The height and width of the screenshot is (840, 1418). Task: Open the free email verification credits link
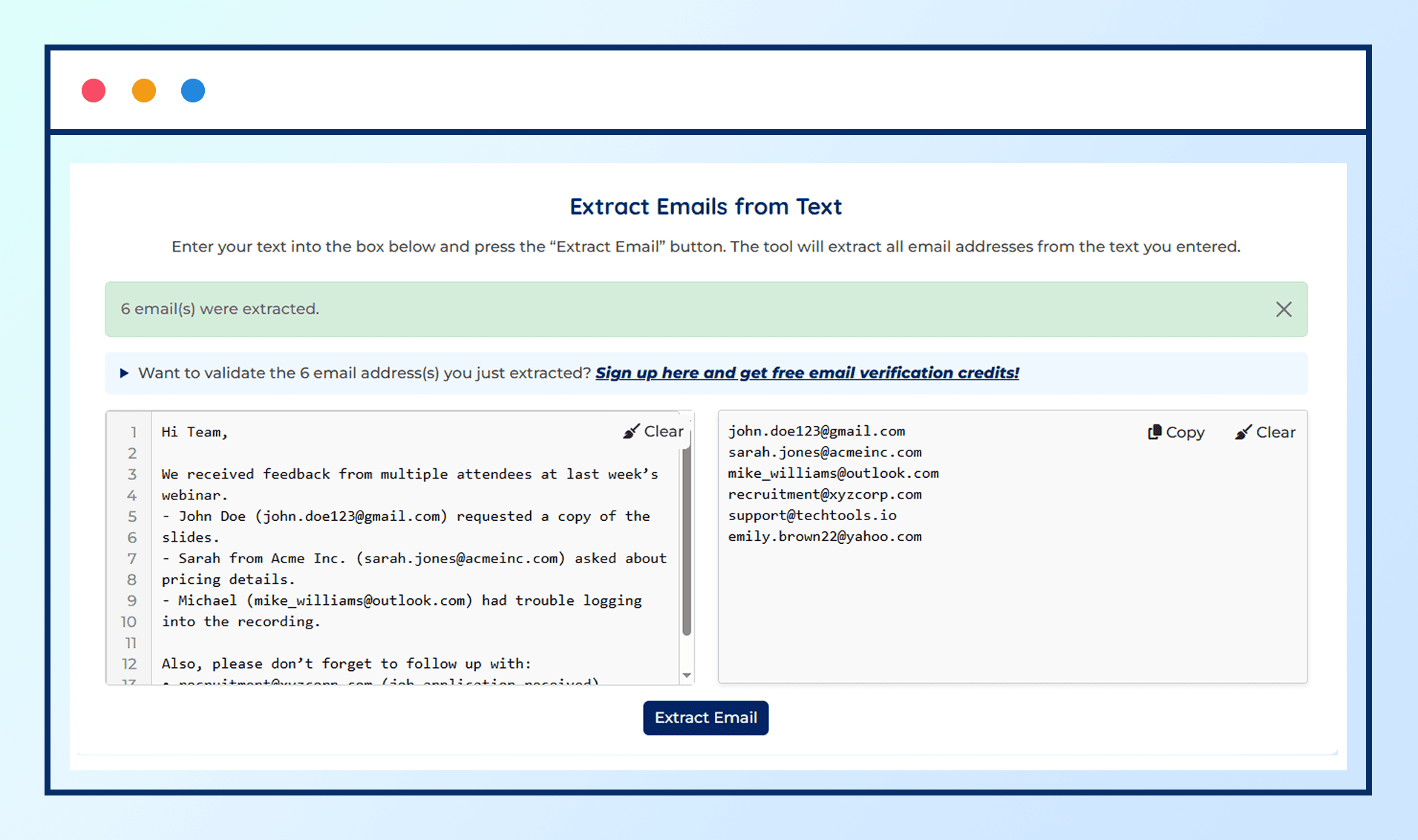[x=807, y=373]
